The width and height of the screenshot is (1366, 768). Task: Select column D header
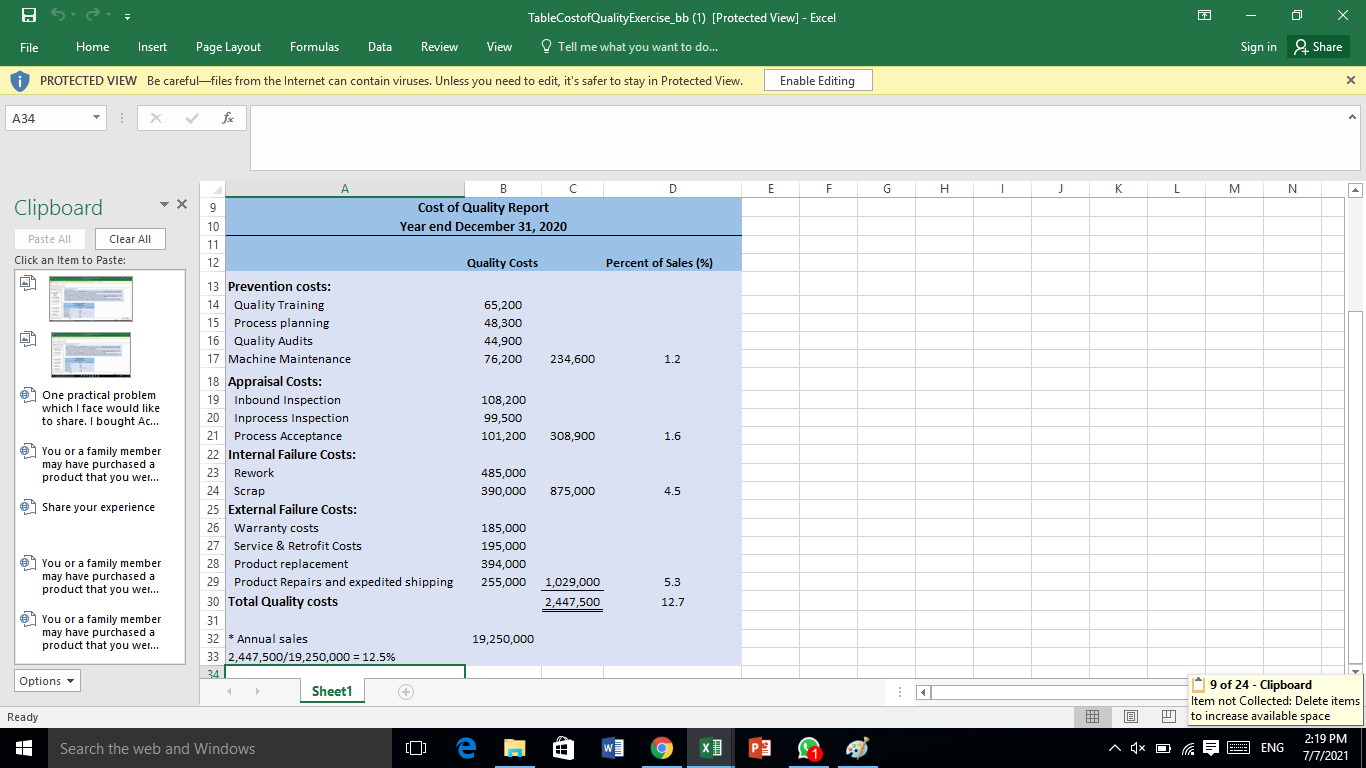(672, 188)
